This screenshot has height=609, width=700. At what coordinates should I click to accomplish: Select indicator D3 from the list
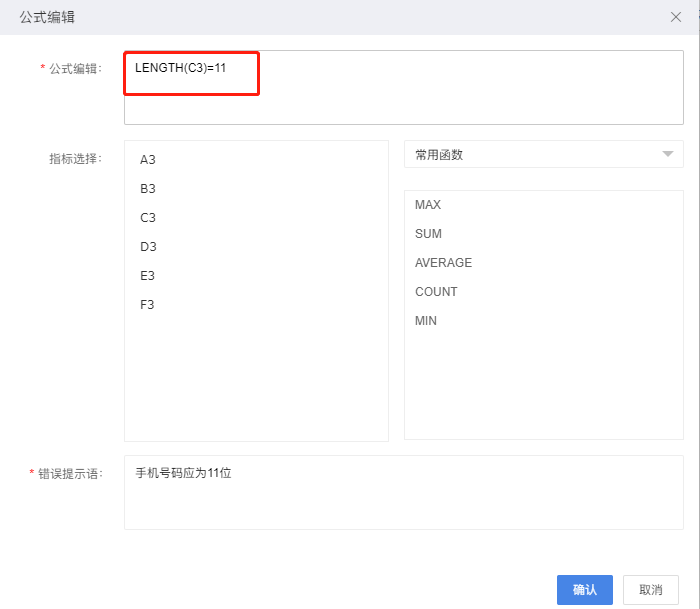[x=148, y=246]
